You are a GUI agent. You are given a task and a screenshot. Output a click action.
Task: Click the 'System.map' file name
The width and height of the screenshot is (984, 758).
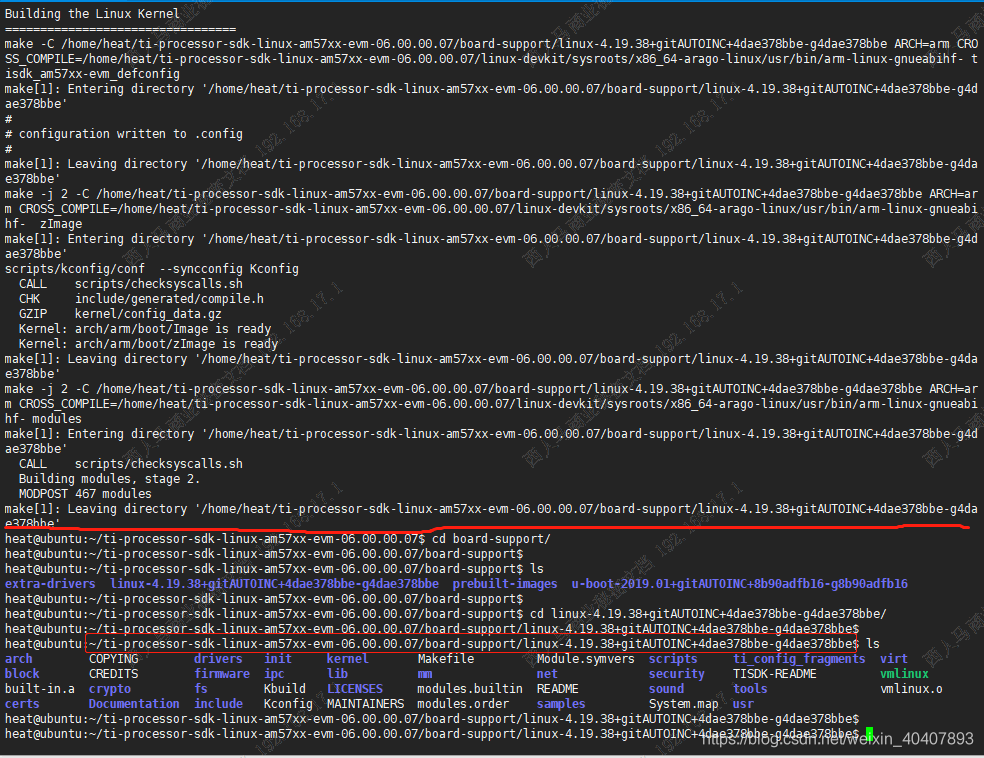683,704
